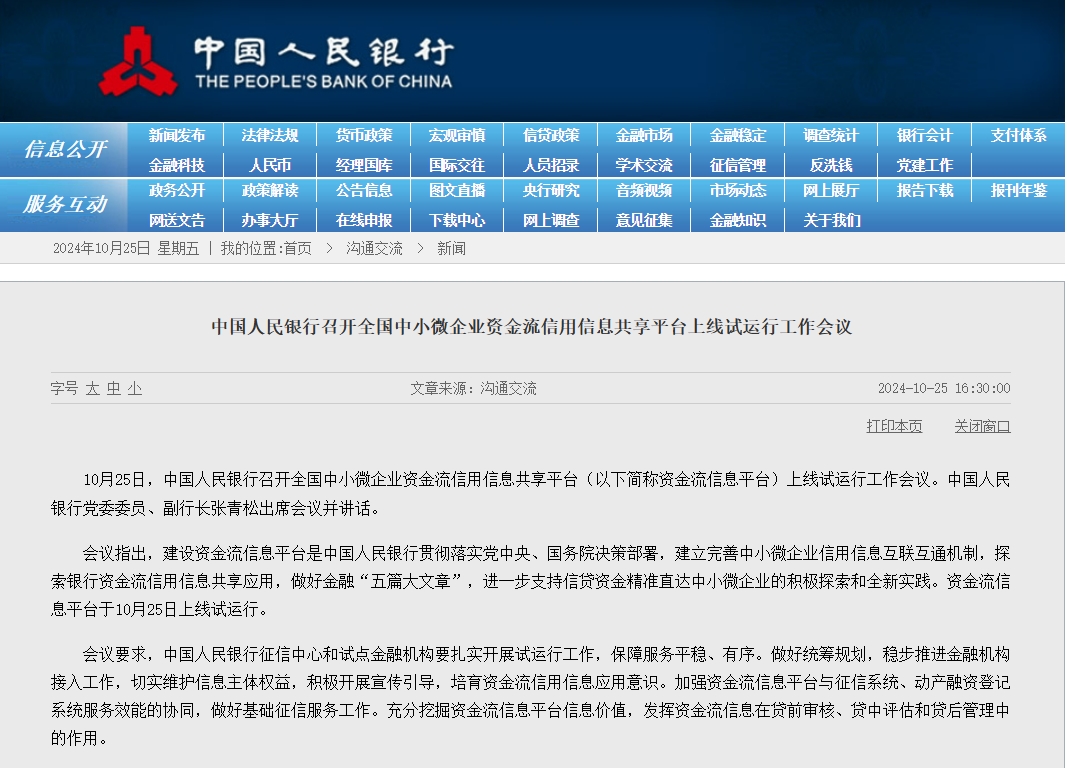The height and width of the screenshot is (768, 1069).
Task: Click 新闻 breadcrumb link
Action: pos(451,248)
